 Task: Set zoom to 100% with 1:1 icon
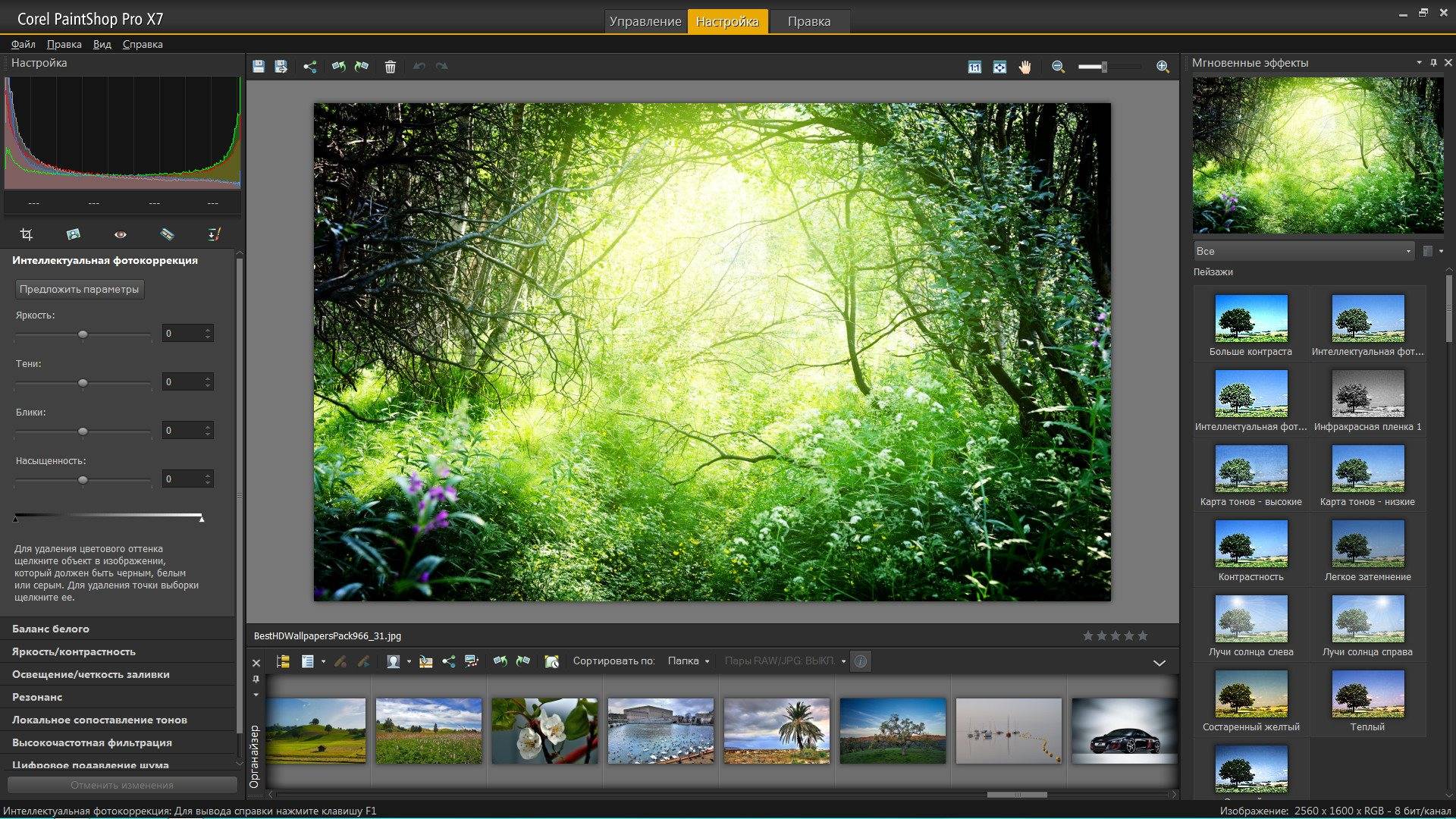click(974, 67)
